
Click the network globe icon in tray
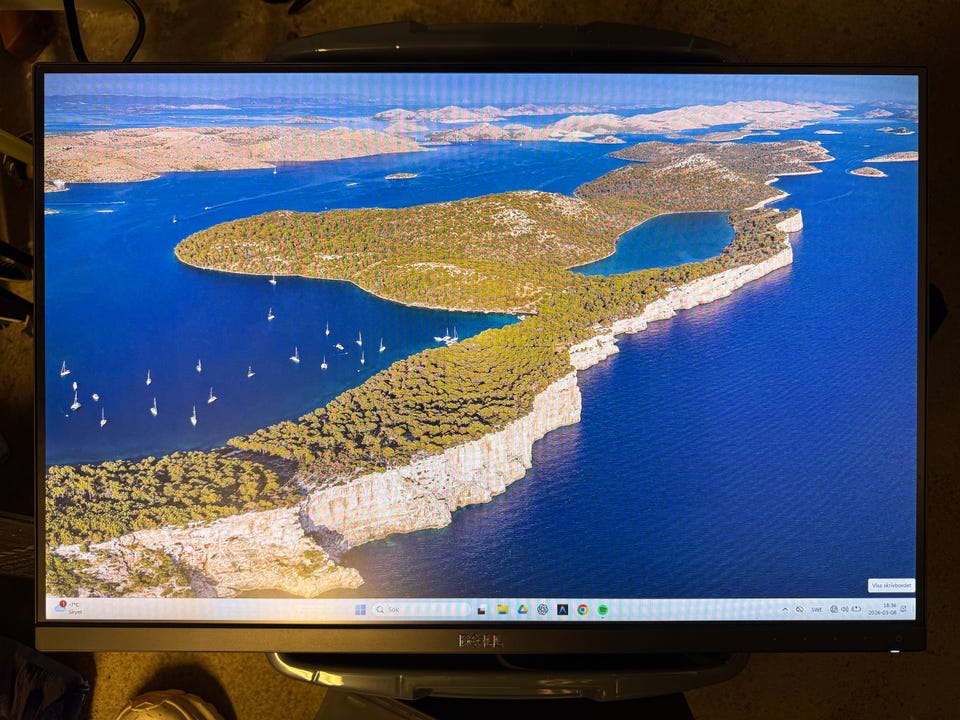pyautogui.click(x=833, y=609)
